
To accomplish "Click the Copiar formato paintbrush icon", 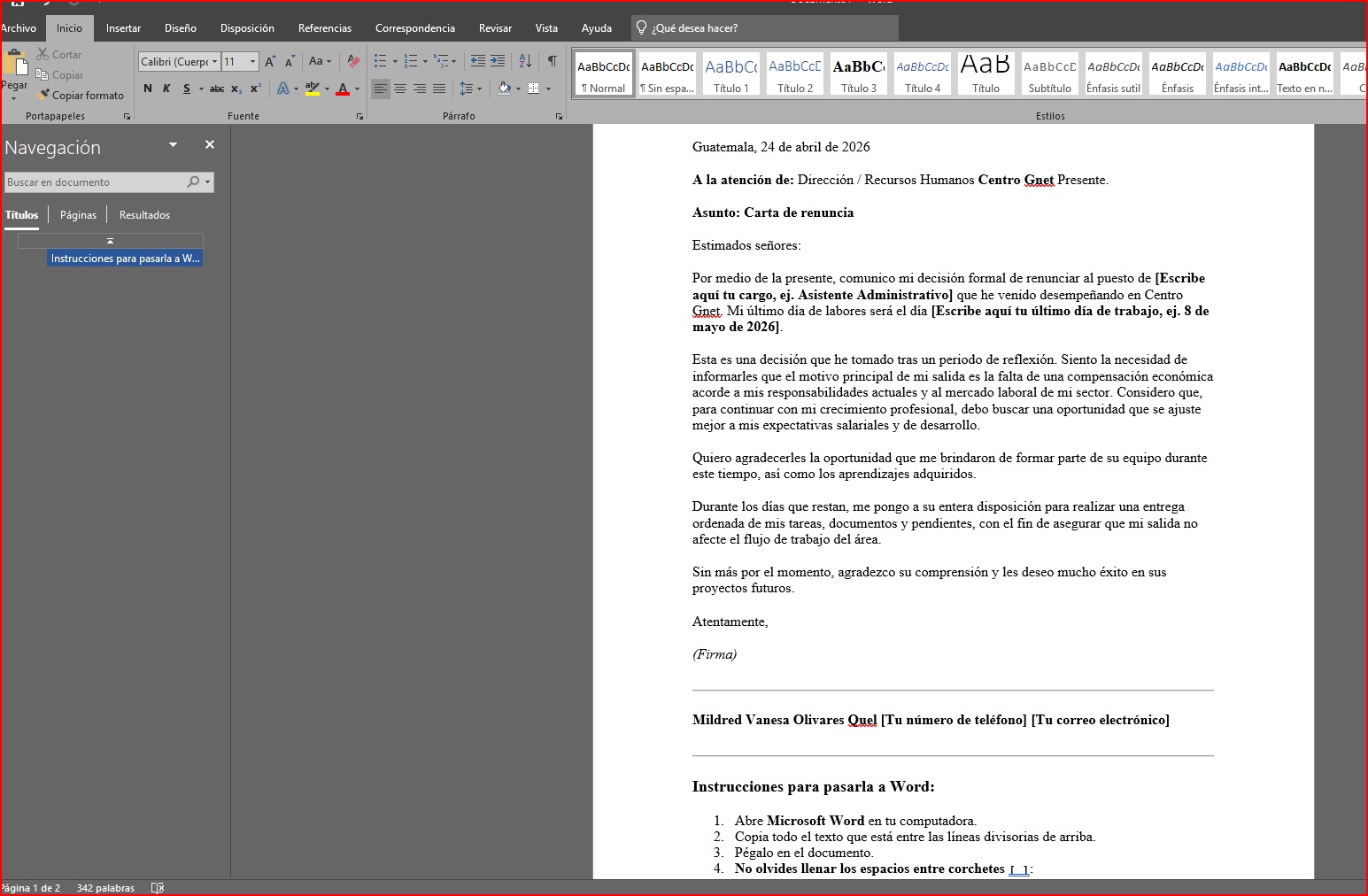I will [x=43, y=95].
